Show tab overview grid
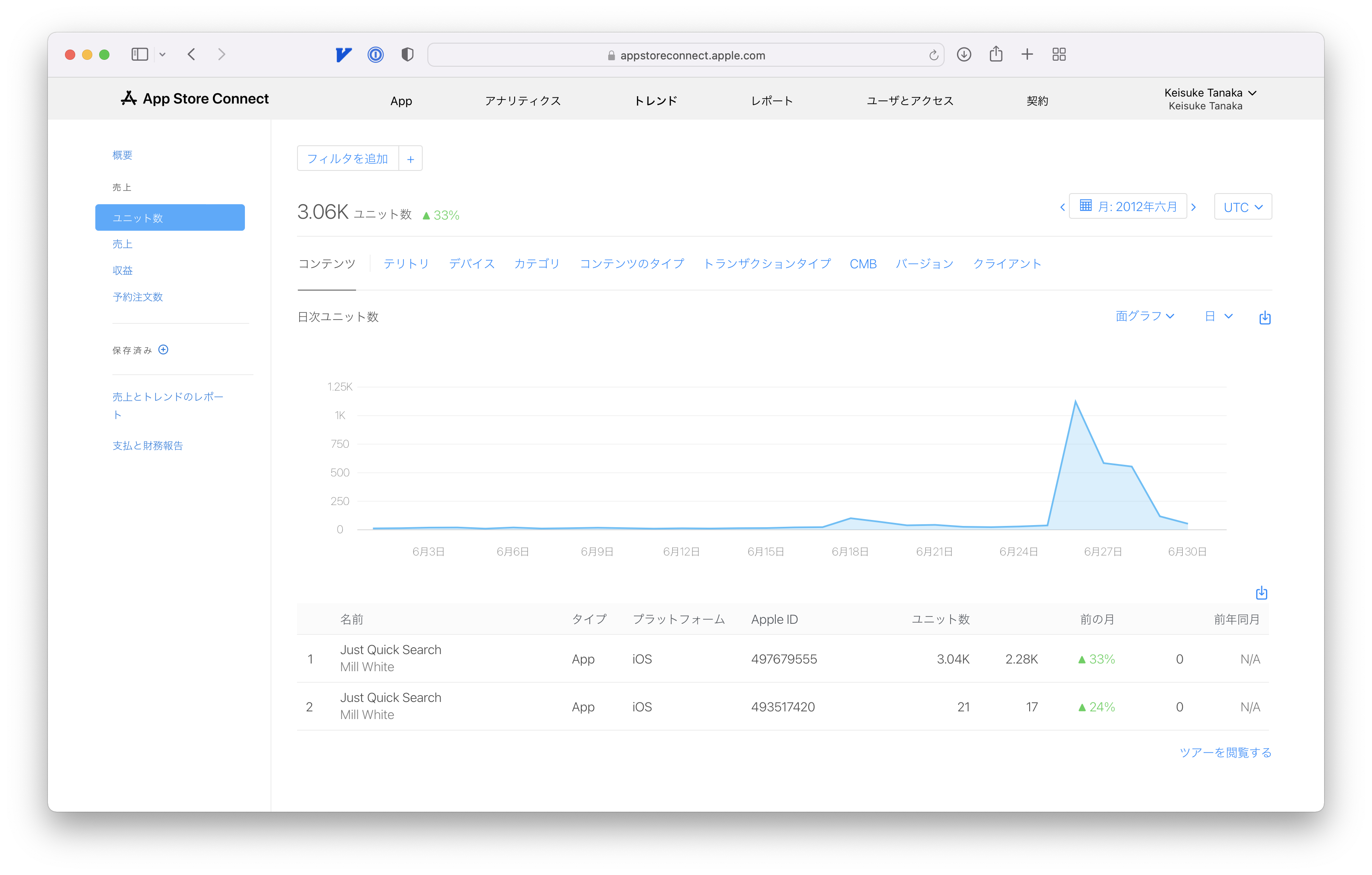Viewport: 1372px width, 875px height. tap(1059, 55)
